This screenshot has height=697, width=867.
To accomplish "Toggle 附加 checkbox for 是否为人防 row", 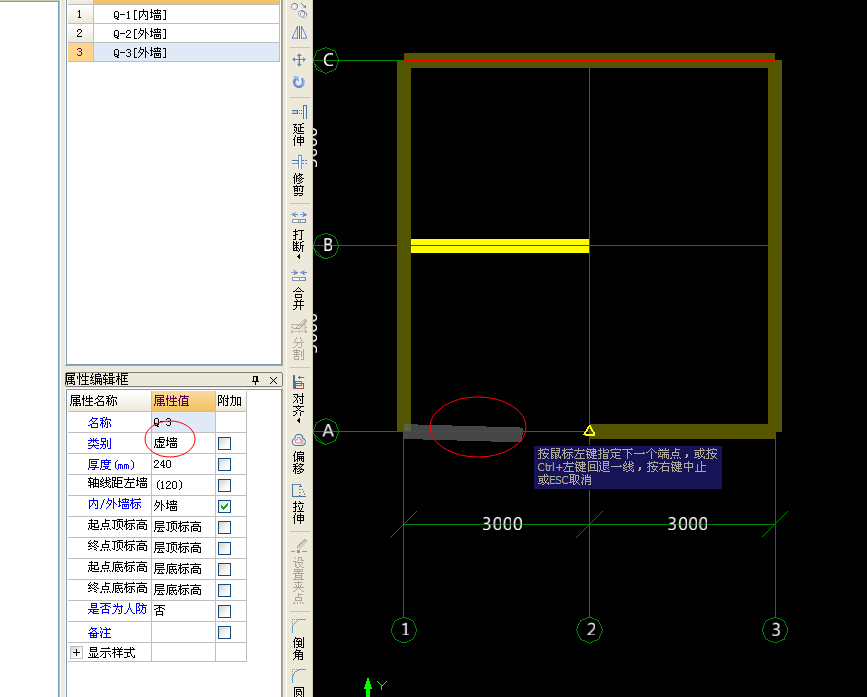I will coord(224,611).
